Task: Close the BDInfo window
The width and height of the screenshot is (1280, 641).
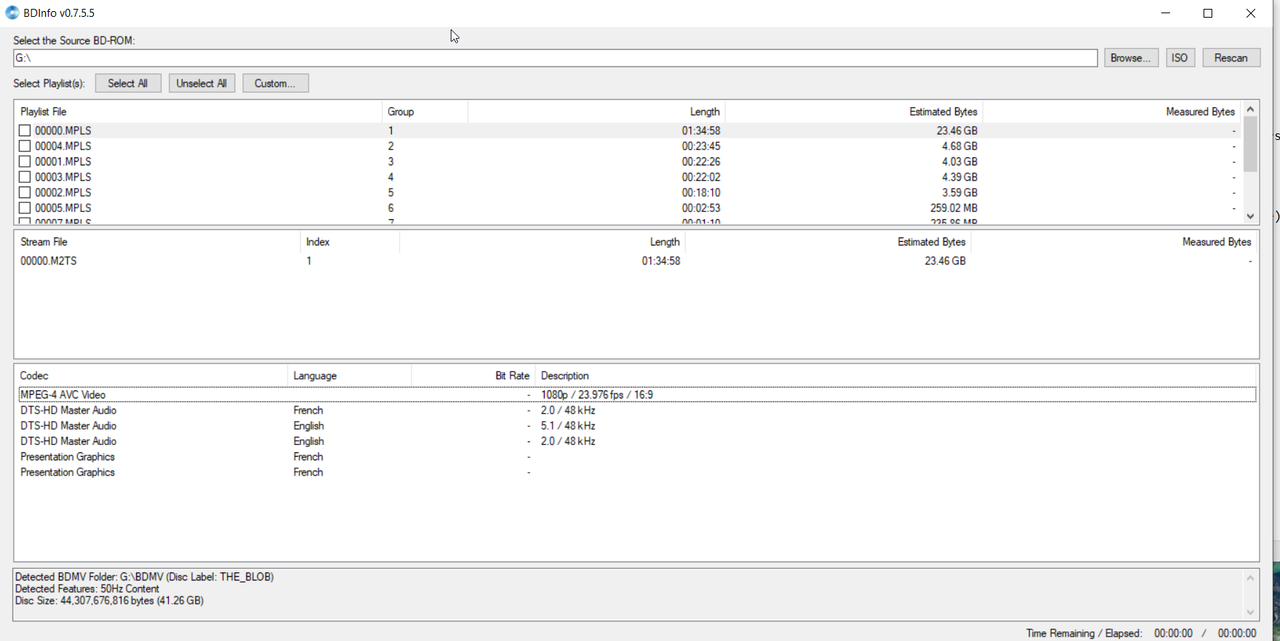Action: [1251, 13]
